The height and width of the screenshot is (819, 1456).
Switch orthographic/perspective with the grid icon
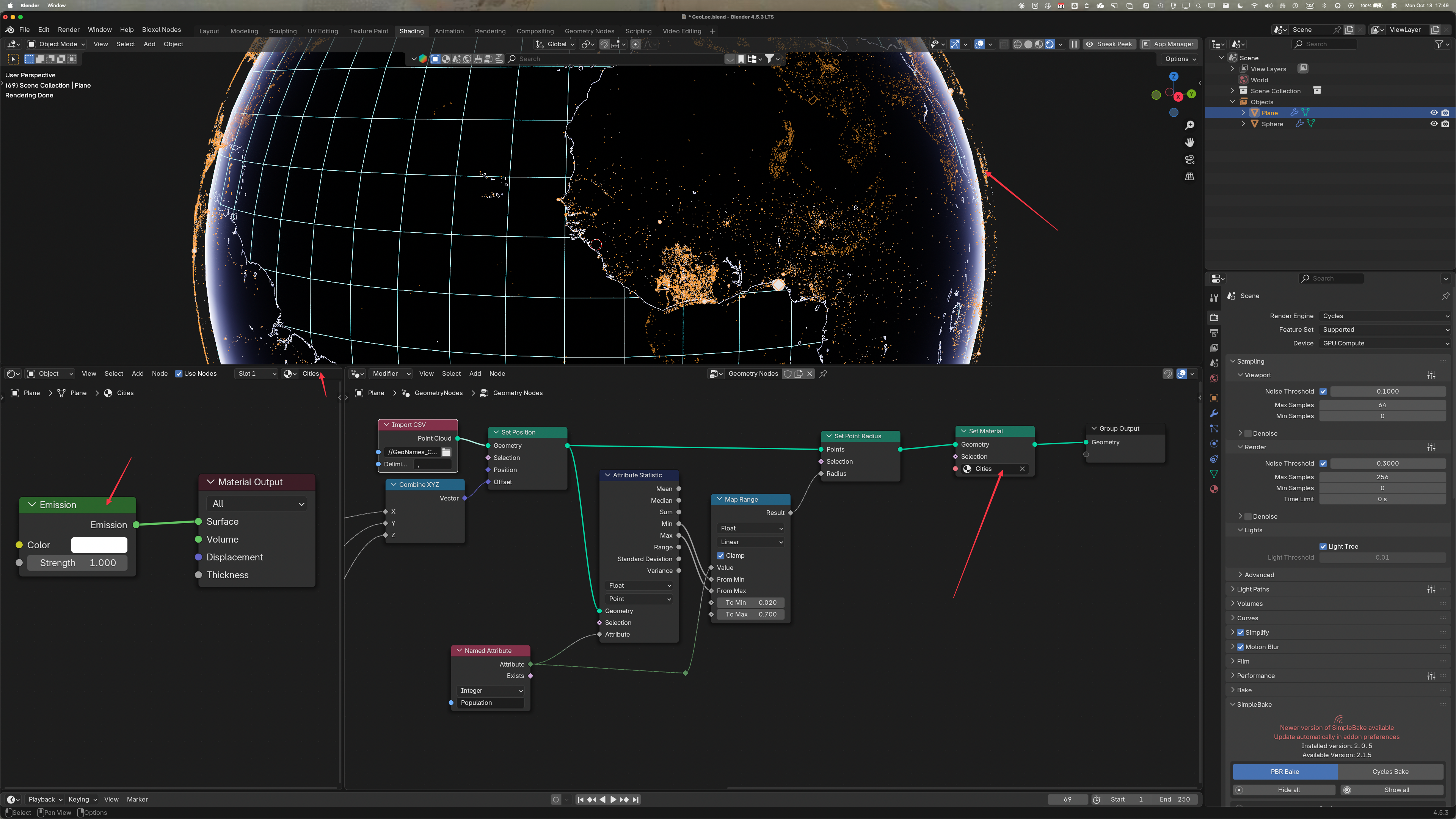tap(1190, 176)
